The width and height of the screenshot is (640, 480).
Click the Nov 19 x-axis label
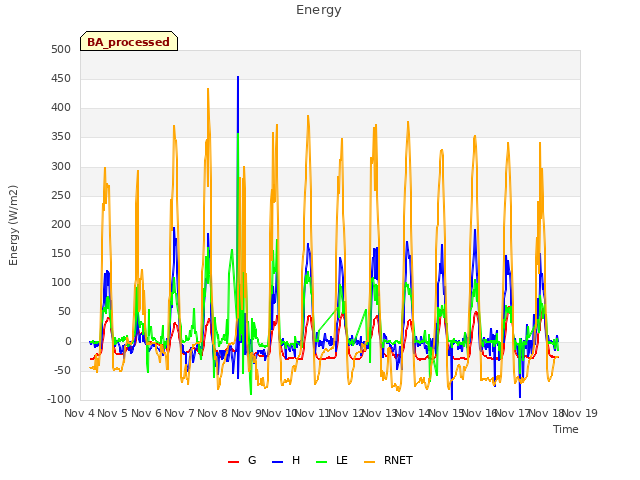pyautogui.click(x=580, y=413)
